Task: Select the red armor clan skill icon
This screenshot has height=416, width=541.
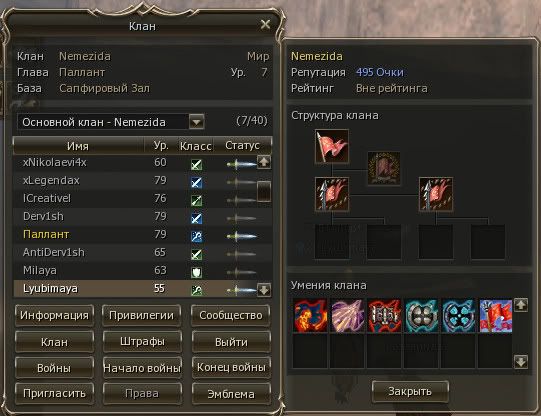Action: click(x=385, y=316)
